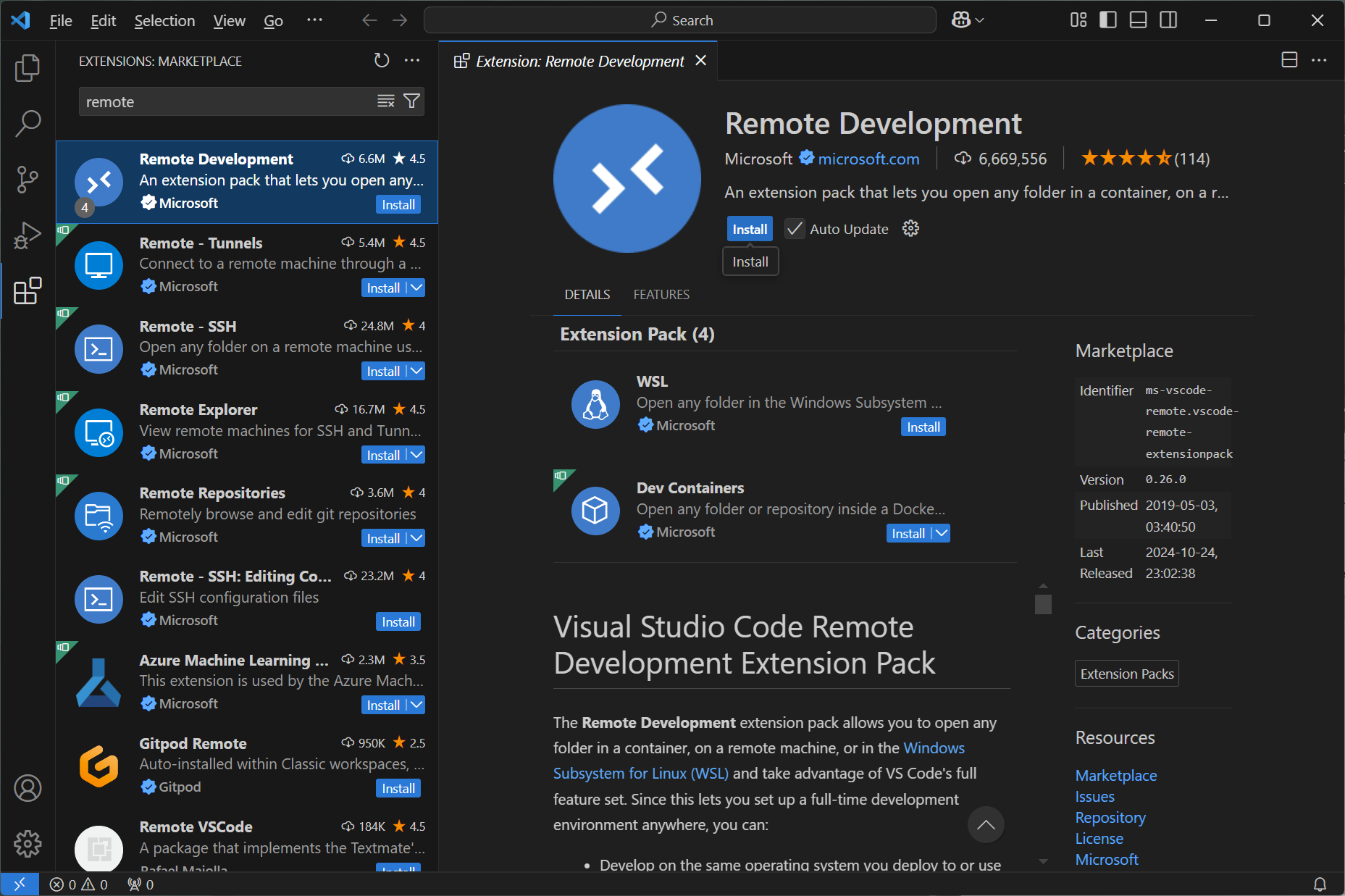Viewport: 1345px width, 896px height.
Task: Open the Source Control view icon
Action: pos(27,180)
